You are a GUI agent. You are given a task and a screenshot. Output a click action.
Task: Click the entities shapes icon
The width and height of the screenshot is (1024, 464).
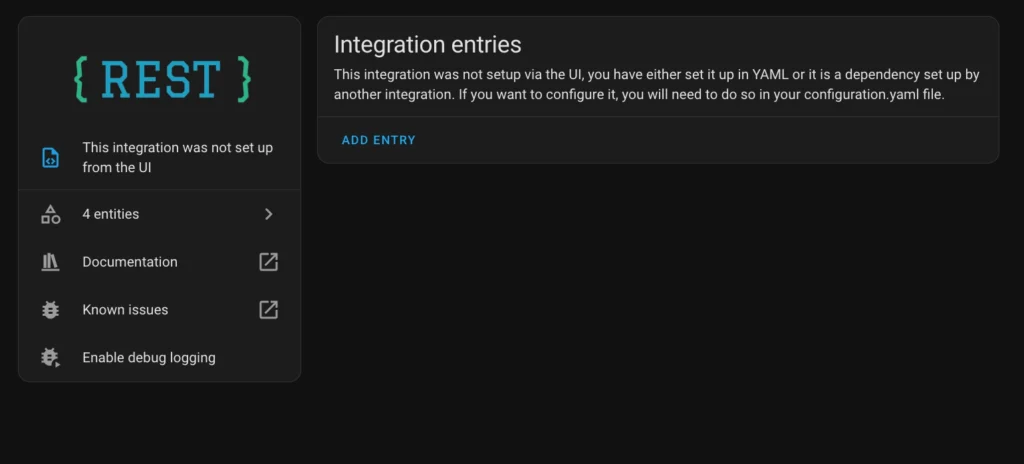tap(50, 214)
